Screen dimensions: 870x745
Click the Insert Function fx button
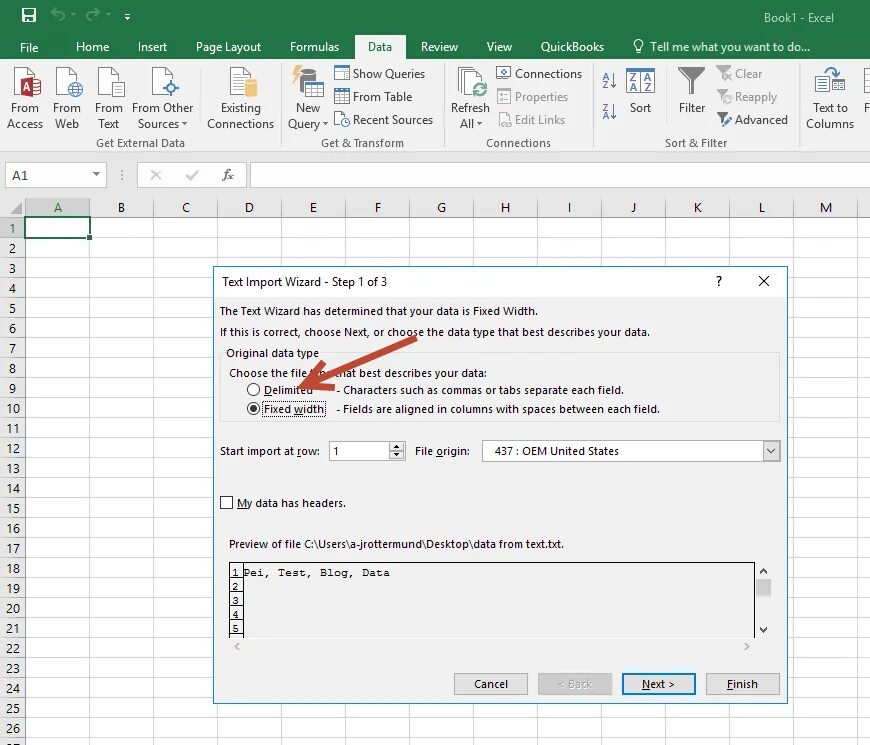pyautogui.click(x=227, y=175)
